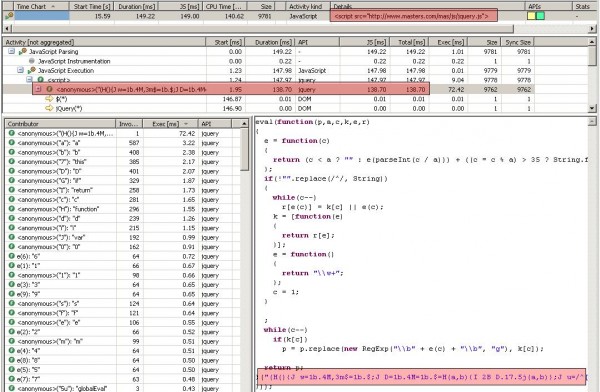Click green icon next to e(2): "2"
600x392 pixels.
[x=11, y=332]
